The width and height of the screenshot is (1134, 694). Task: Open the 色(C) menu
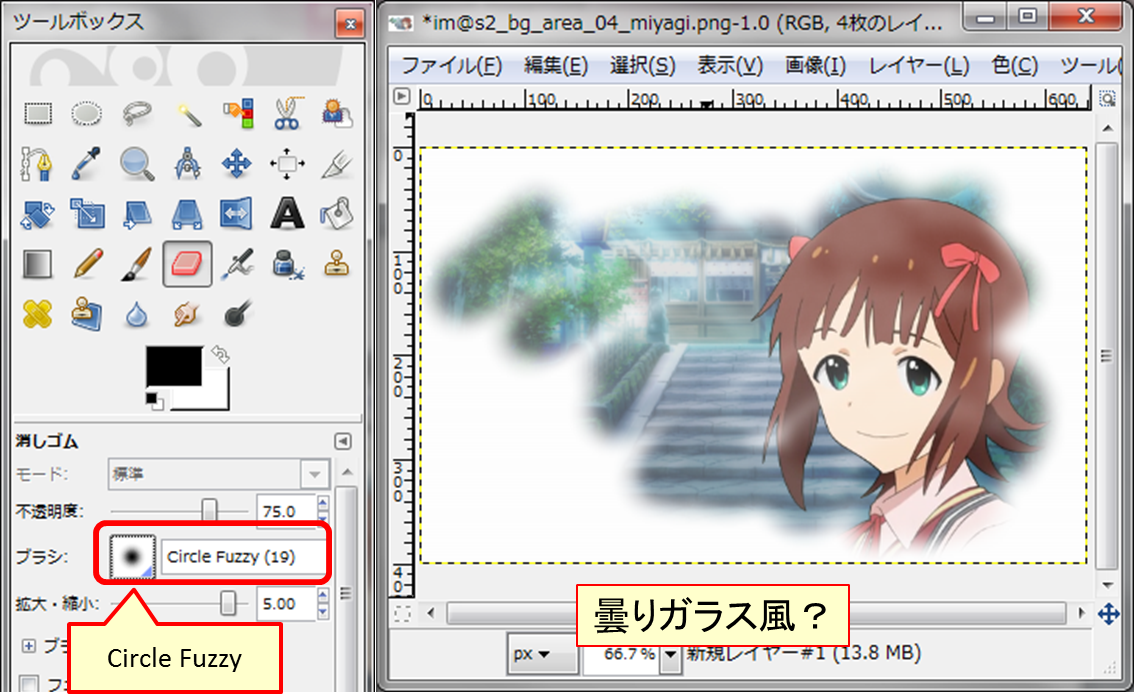pyautogui.click(x=1015, y=66)
